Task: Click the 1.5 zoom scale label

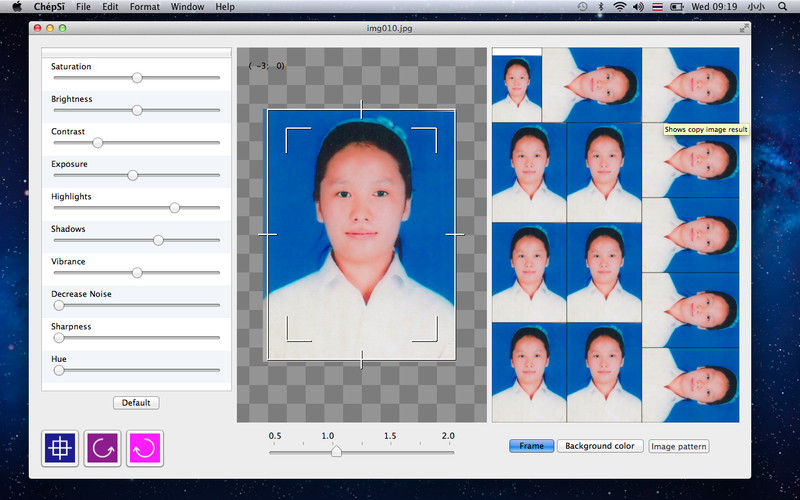Action: click(x=390, y=436)
